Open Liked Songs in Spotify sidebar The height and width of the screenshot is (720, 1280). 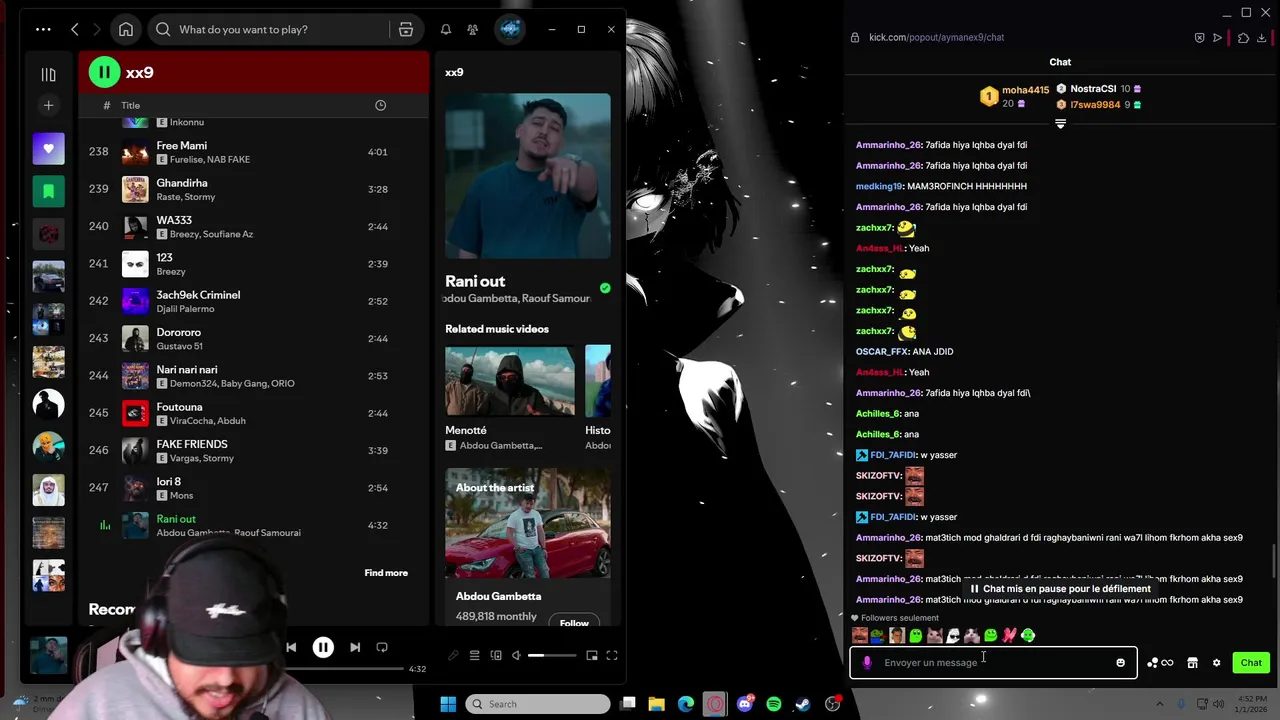tap(48, 149)
